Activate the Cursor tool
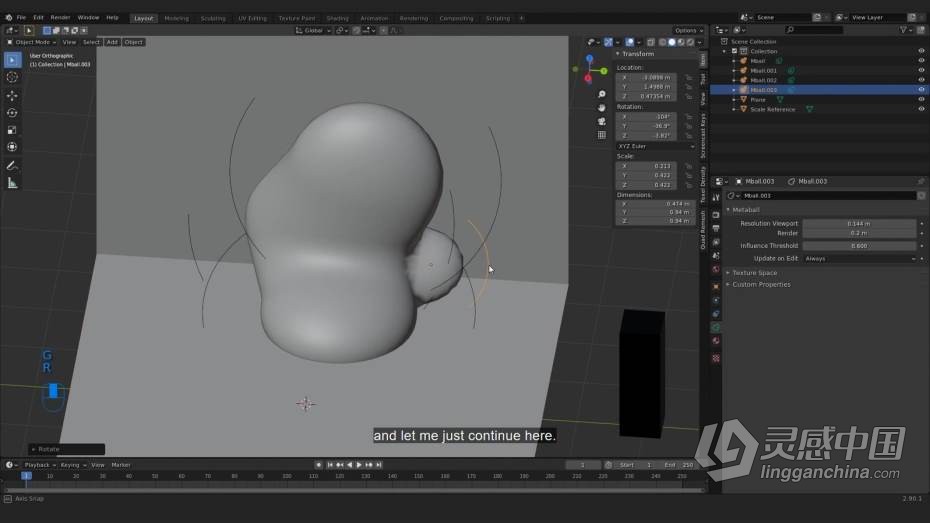Screen dimensions: 930x523 point(12,77)
